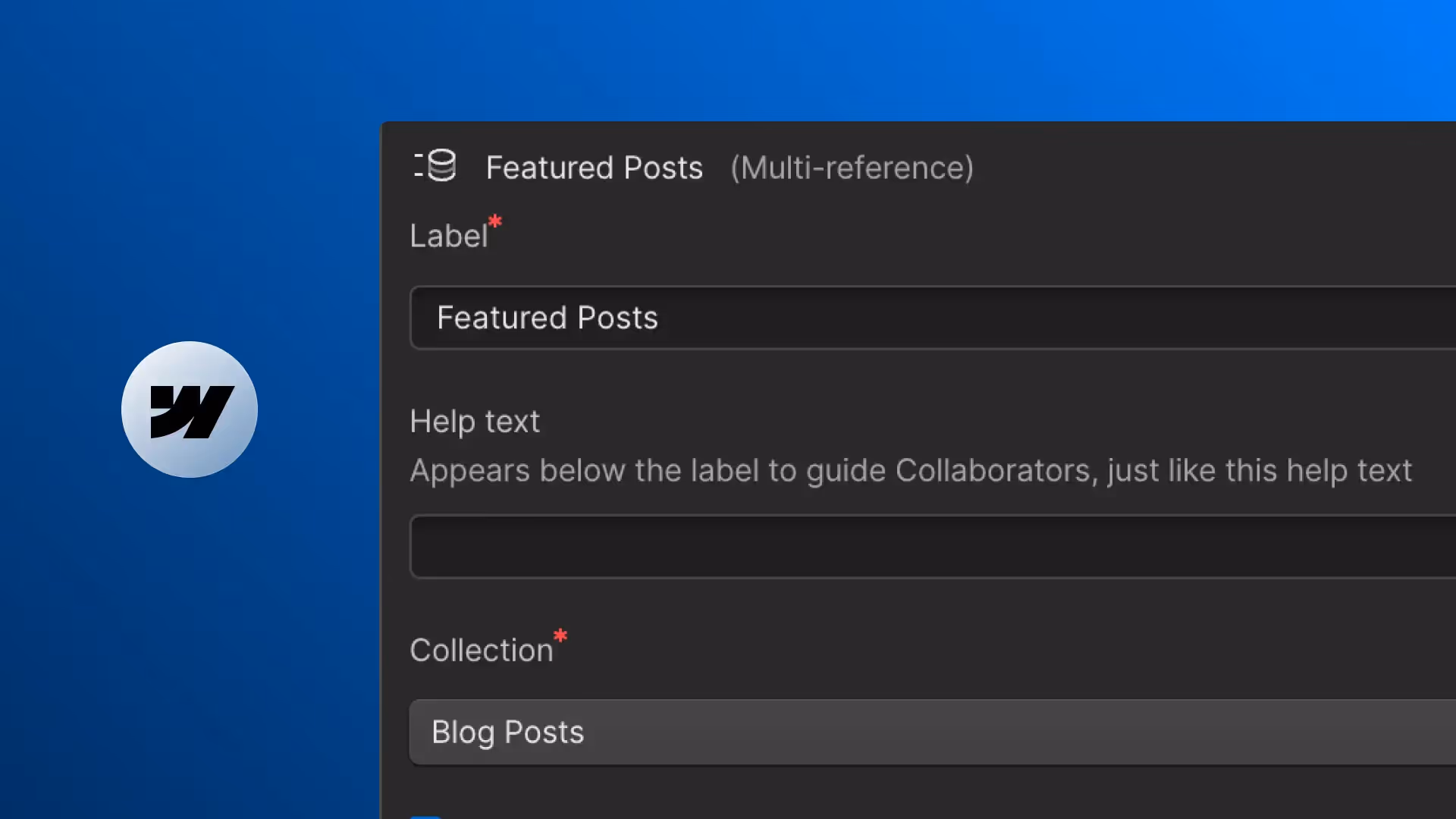This screenshot has width=1456, height=819.
Task: Click the circular Webflow logo badge
Action: [190, 409]
